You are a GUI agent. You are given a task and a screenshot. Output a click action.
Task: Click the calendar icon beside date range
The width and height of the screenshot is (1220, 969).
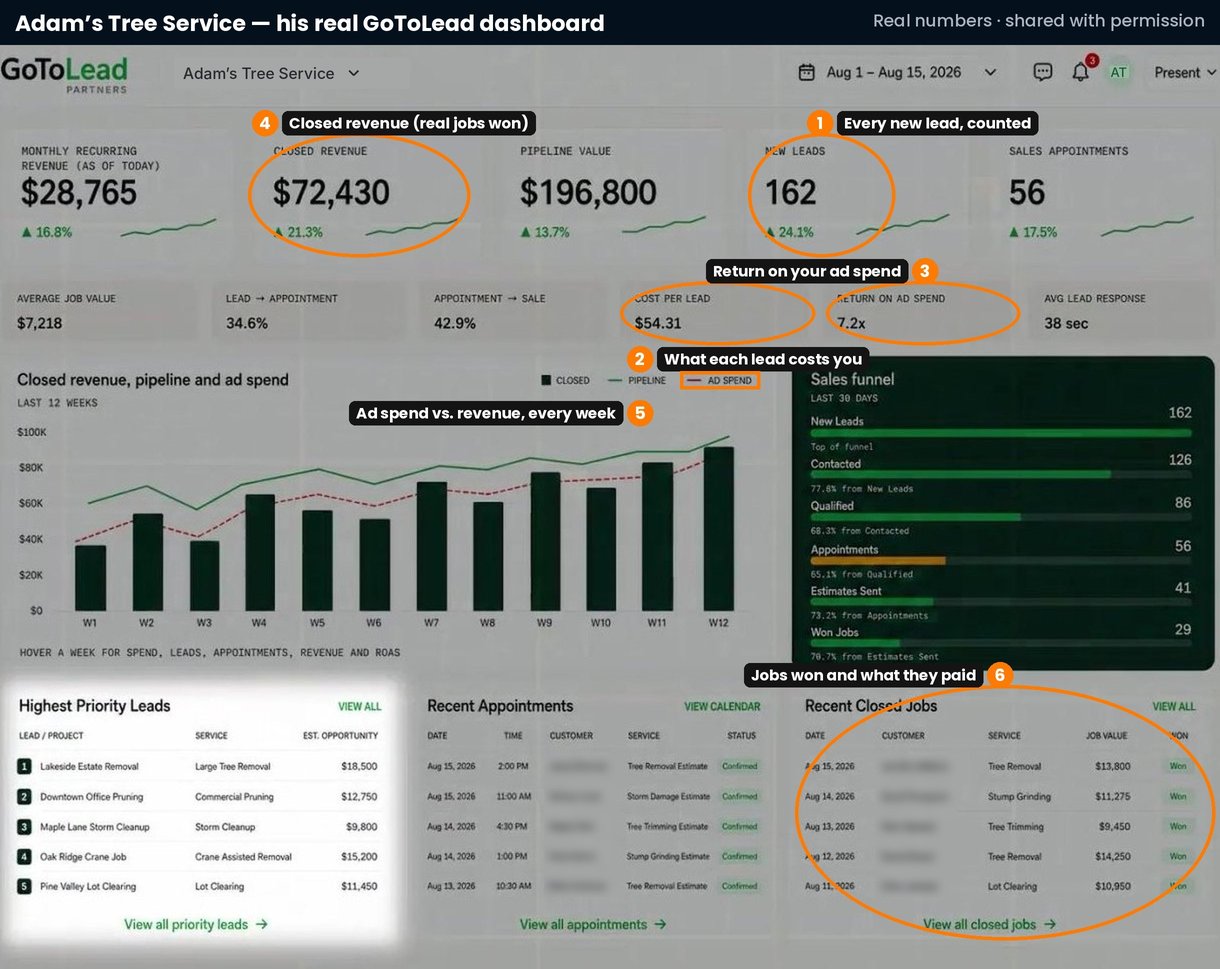pos(806,72)
